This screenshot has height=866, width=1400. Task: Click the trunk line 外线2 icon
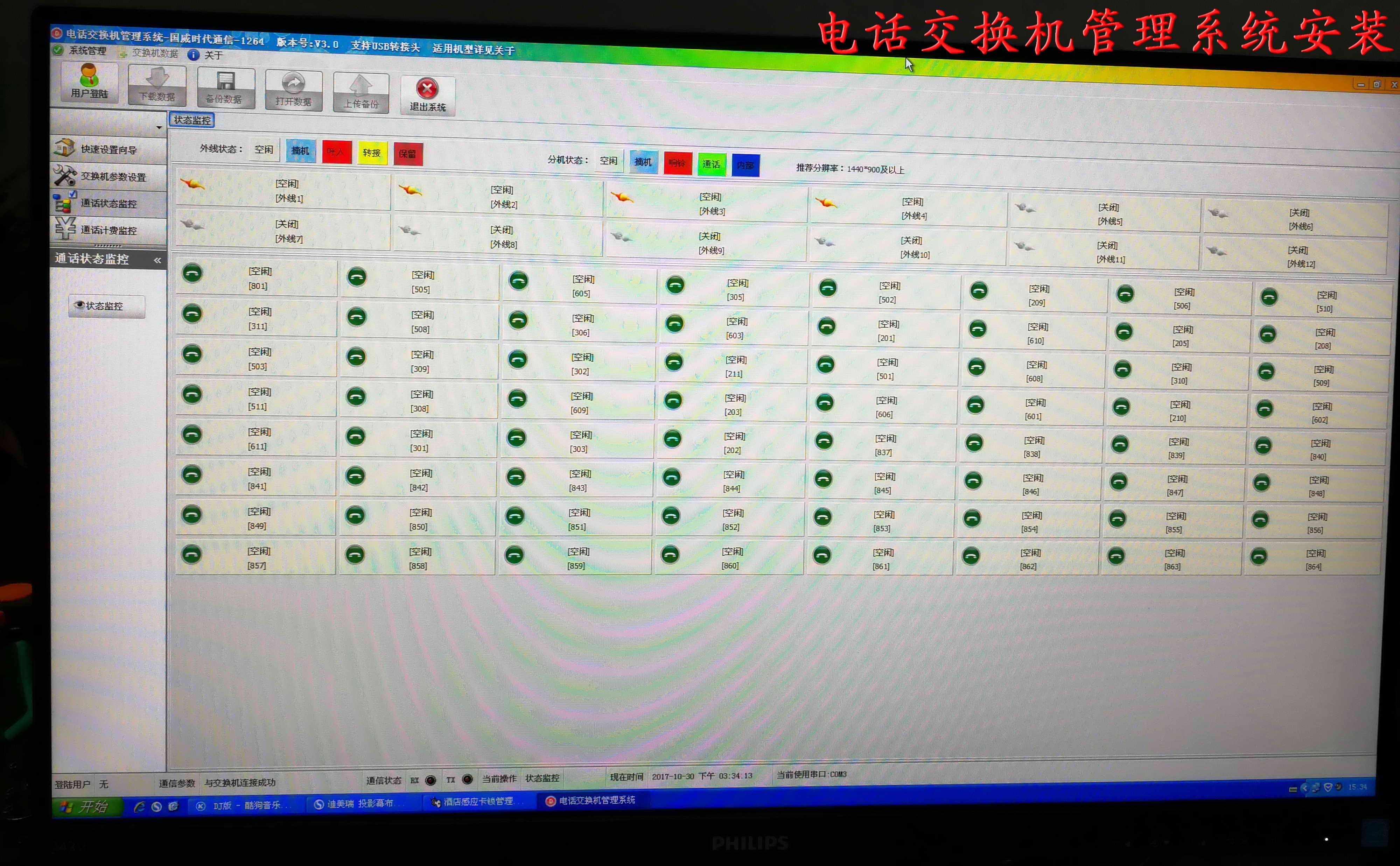click(x=410, y=190)
